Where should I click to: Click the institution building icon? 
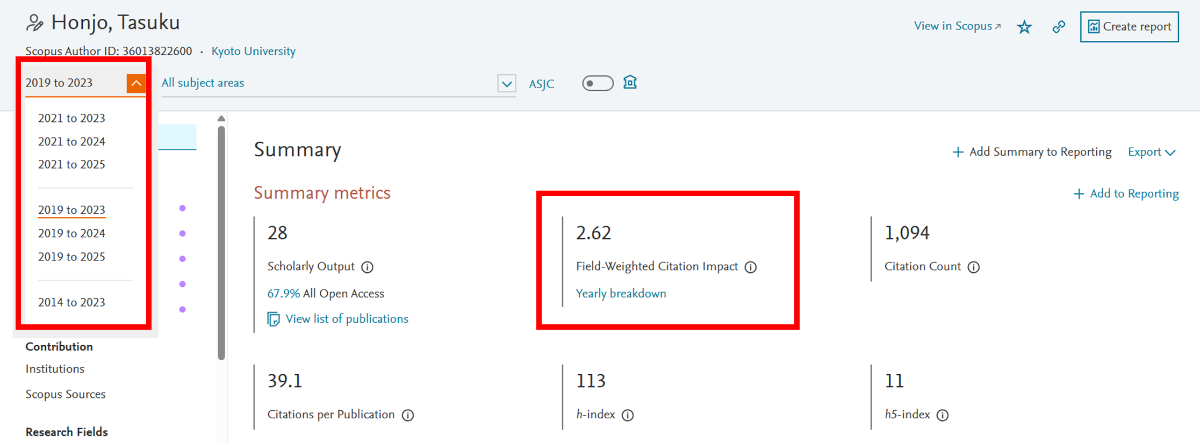pos(630,83)
